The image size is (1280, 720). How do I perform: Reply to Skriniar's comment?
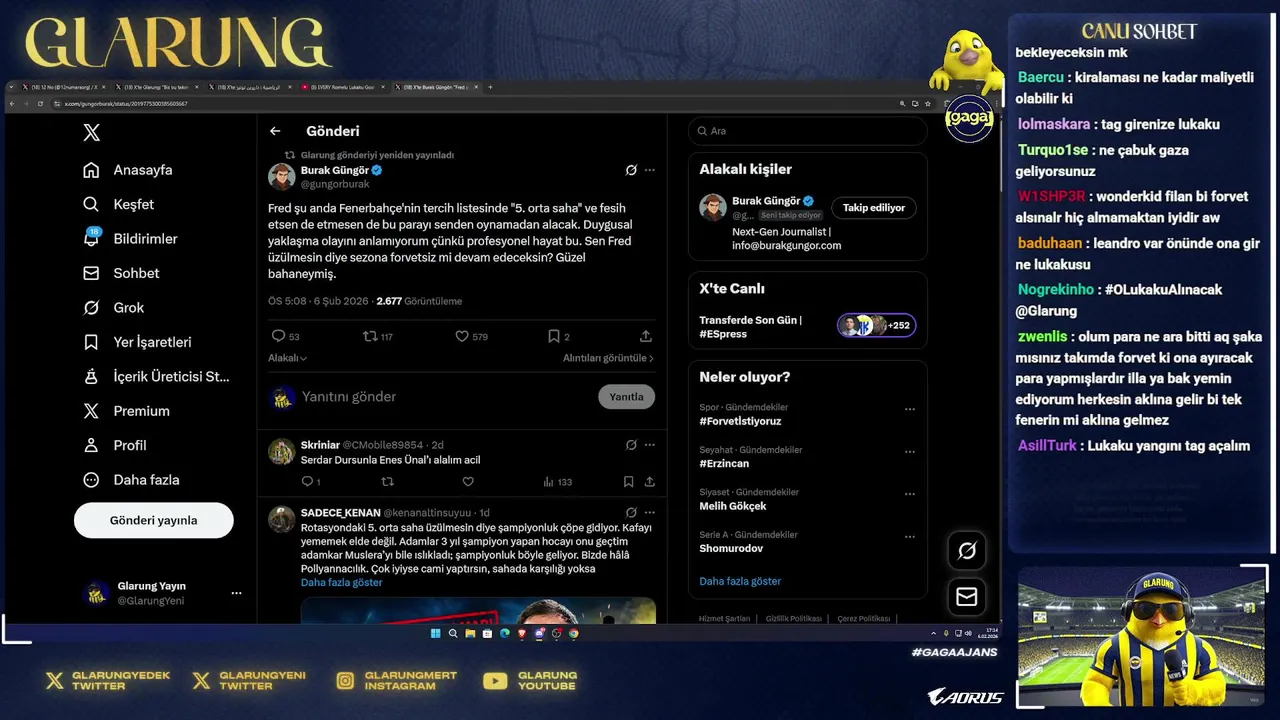307,482
